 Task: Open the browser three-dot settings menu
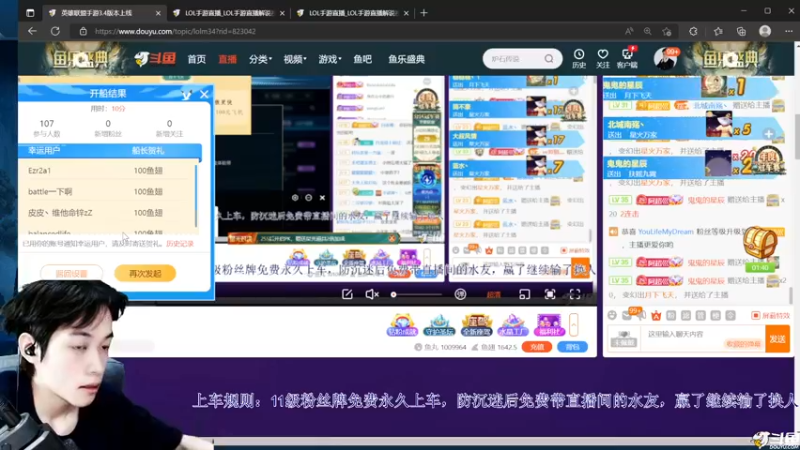point(788,31)
